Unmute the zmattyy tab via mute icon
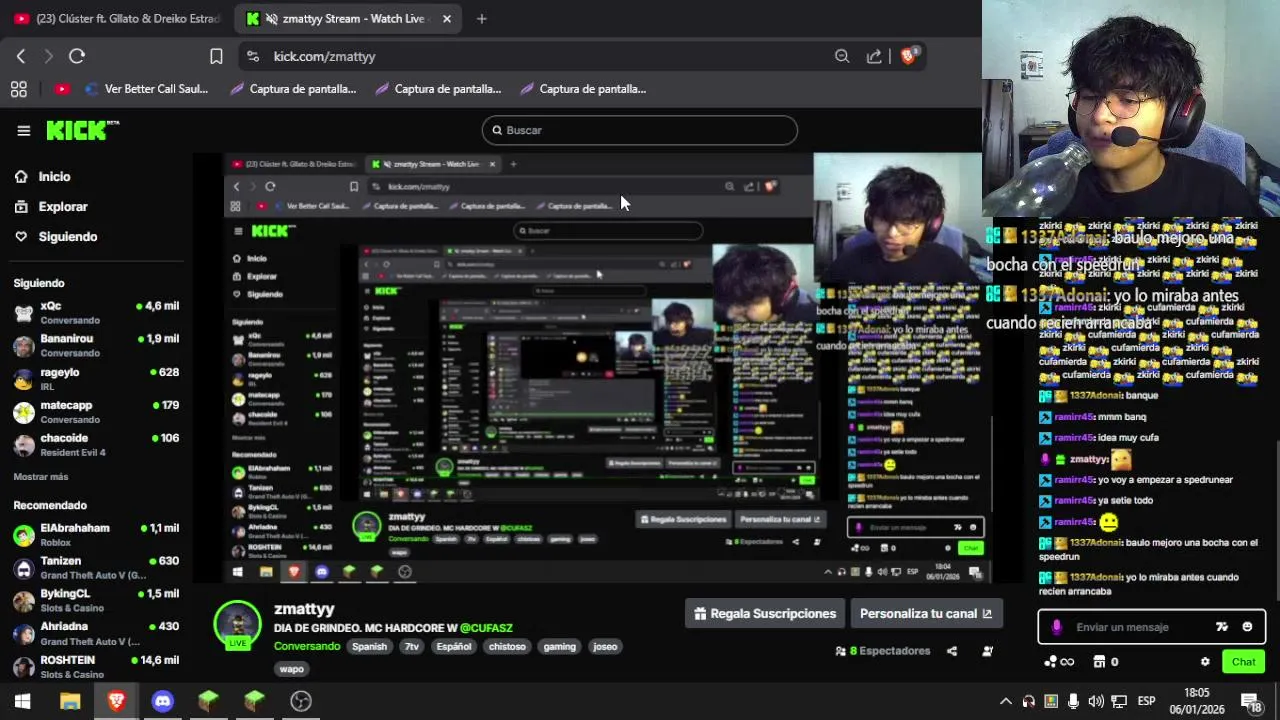The image size is (1280, 720). pos(271,18)
